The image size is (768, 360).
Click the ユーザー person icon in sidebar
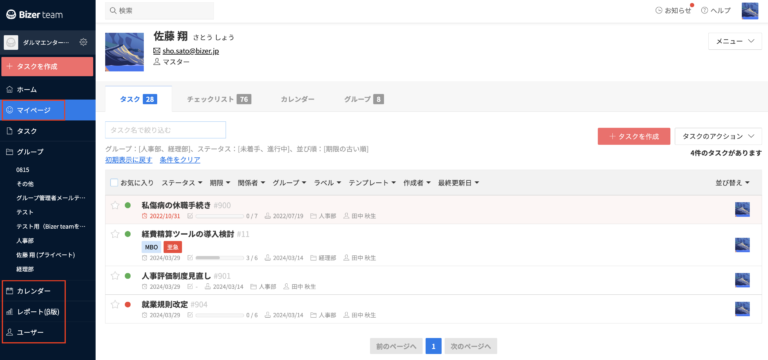[9, 333]
